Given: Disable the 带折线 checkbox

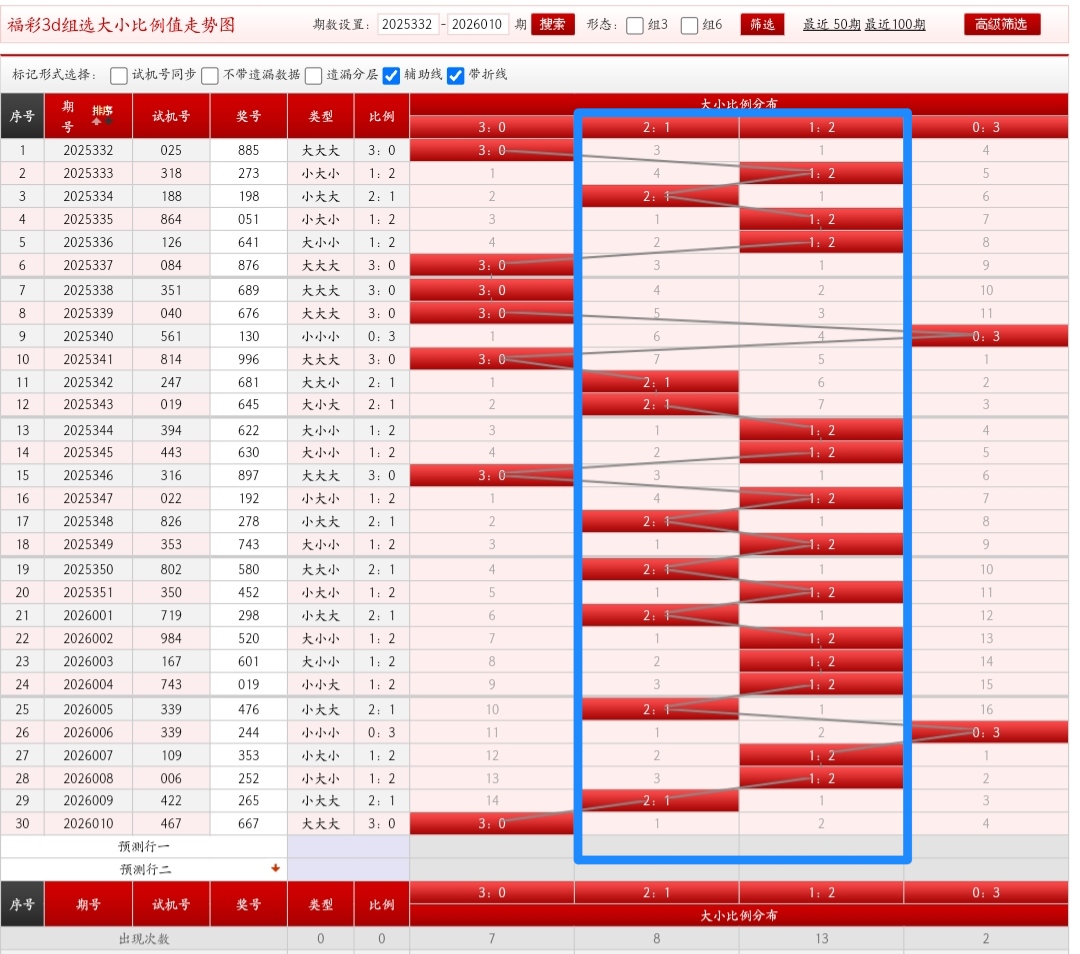Looking at the screenshot, I should pyautogui.click(x=455, y=75).
